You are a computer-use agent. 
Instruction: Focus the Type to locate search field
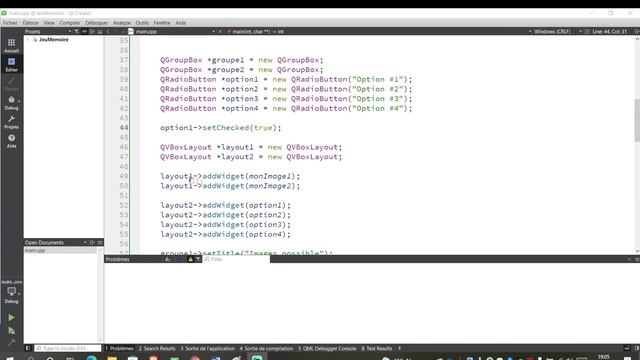tap(68, 348)
